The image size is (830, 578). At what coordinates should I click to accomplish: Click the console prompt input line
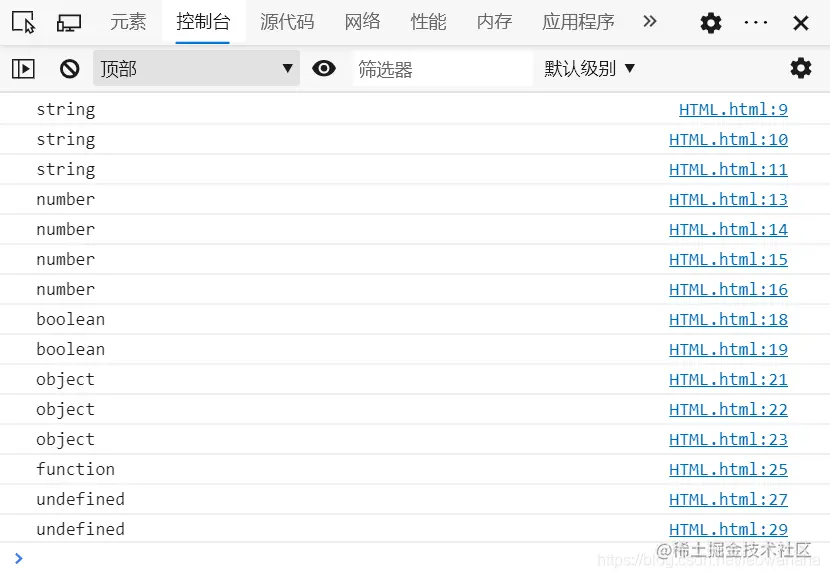(x=415, y=559)
